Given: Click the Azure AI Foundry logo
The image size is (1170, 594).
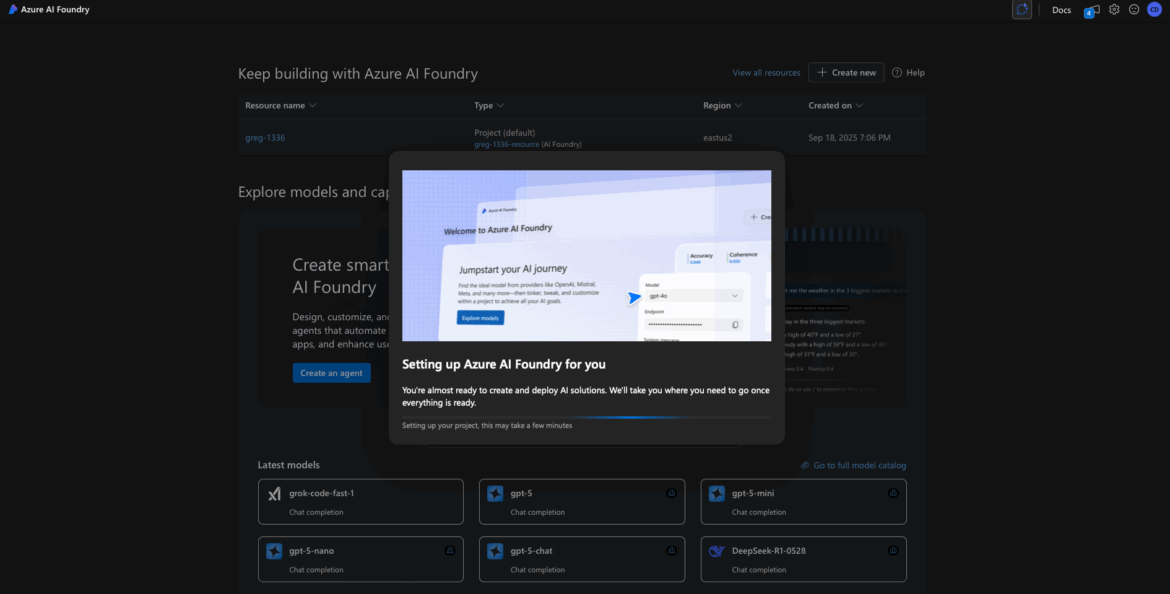Looking at the screenshot, I should 13,10.
